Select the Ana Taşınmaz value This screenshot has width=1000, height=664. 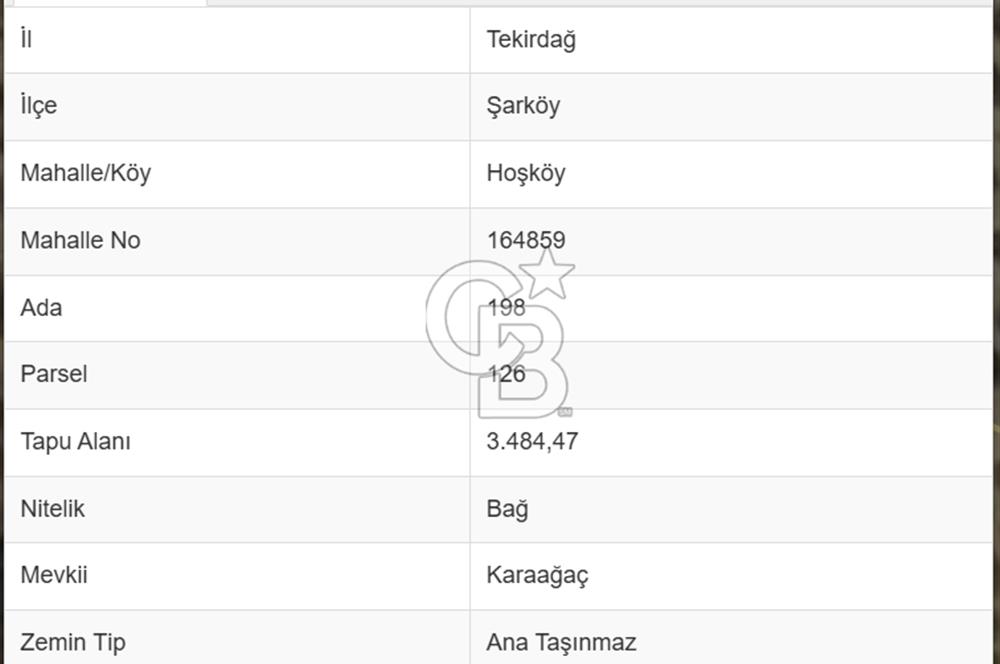coord(561,642)
